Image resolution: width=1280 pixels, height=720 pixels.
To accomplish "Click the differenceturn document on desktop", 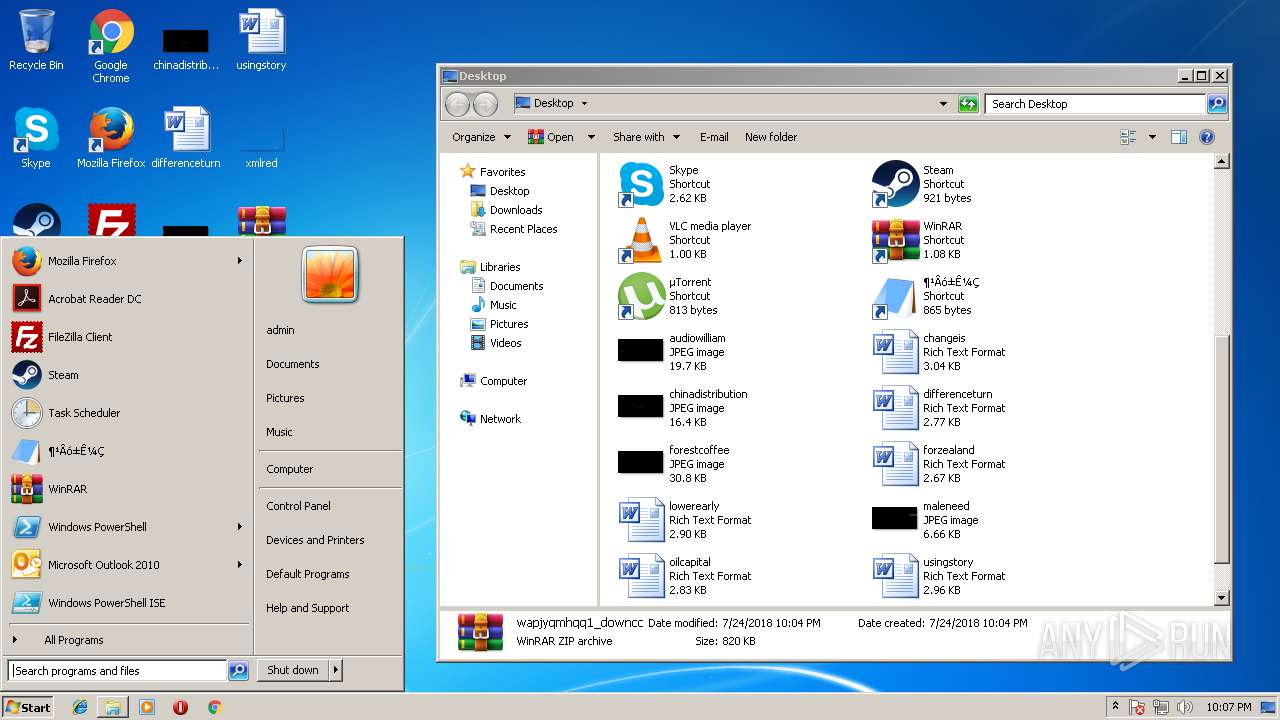I will pyautogui.click(x=186, y=138).
